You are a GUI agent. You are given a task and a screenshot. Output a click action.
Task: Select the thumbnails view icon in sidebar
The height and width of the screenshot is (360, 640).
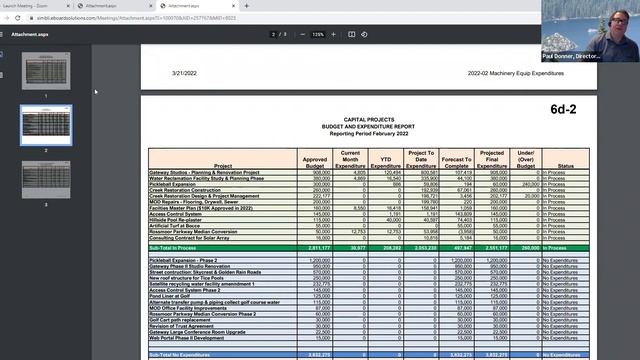coord(2,54)
